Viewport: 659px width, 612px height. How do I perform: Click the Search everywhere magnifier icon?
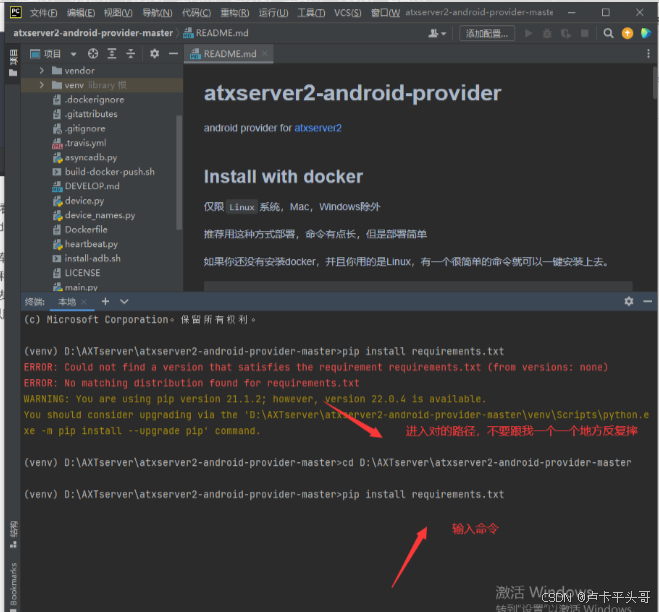point(608,33)
